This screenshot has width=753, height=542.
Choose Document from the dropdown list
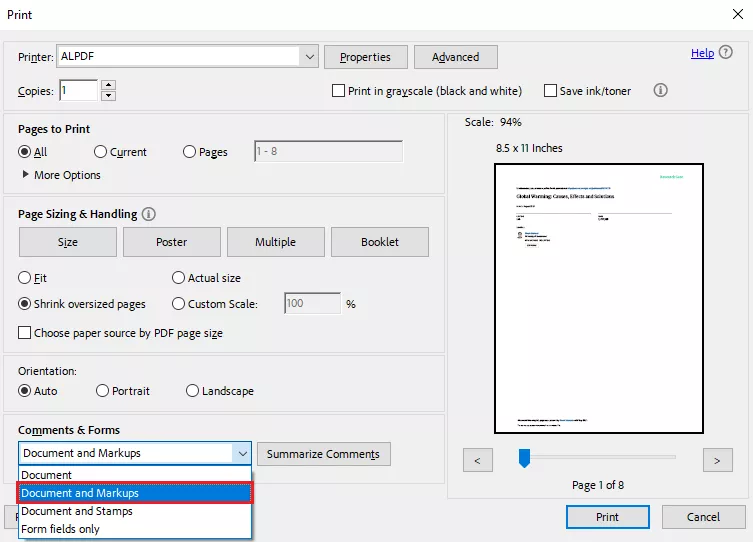click(134, 475)
